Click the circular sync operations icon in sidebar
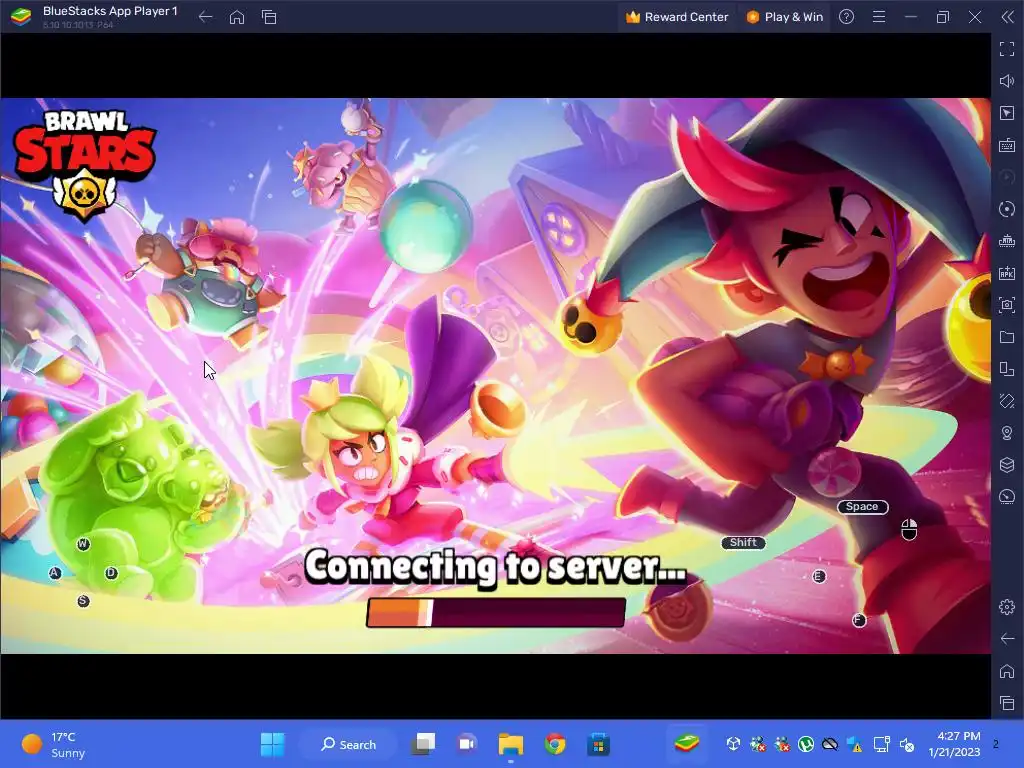The height and width of the screenshot is (768, 1024). click(1006, 209)
